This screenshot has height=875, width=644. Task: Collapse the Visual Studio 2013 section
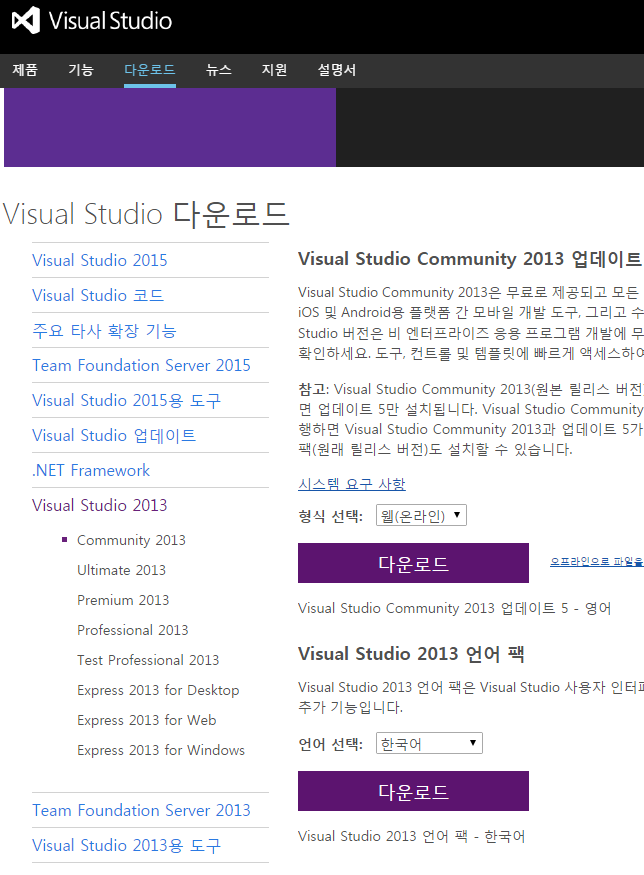(x=99, y=505)
